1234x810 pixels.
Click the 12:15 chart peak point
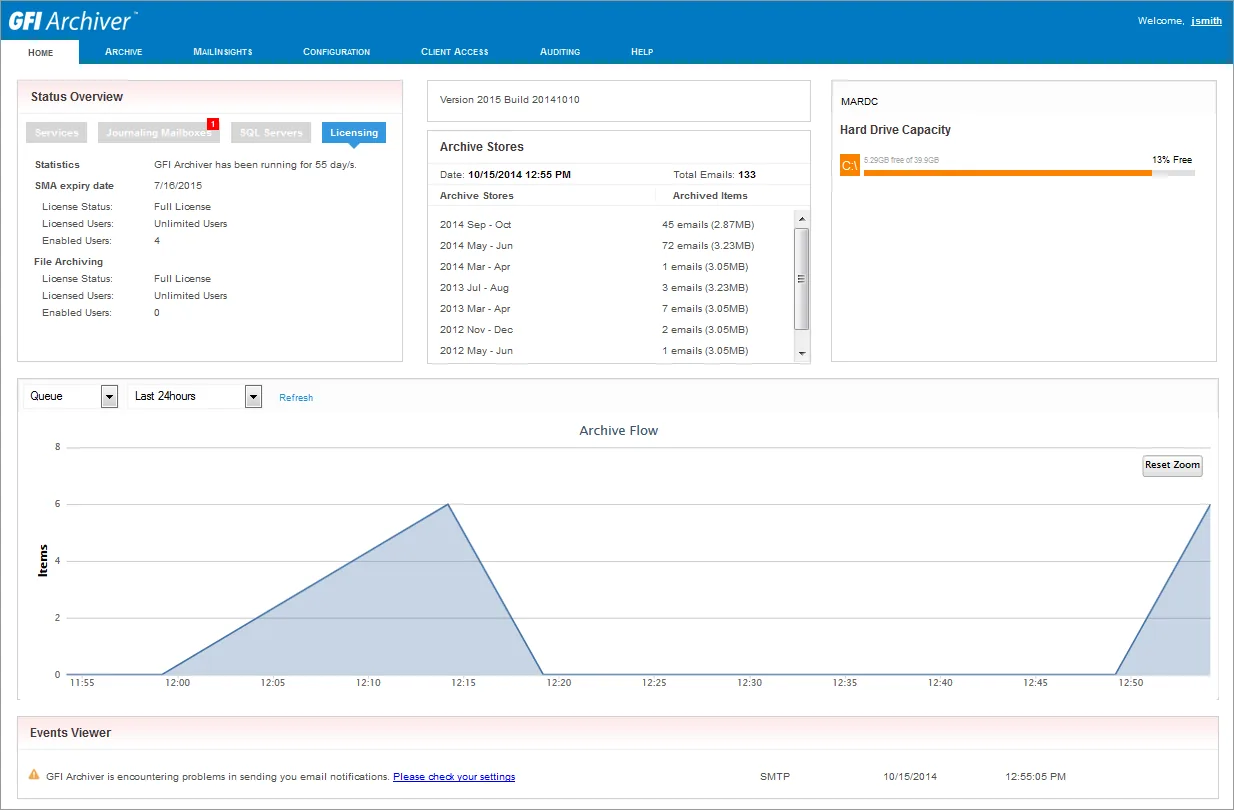[448, 504]
